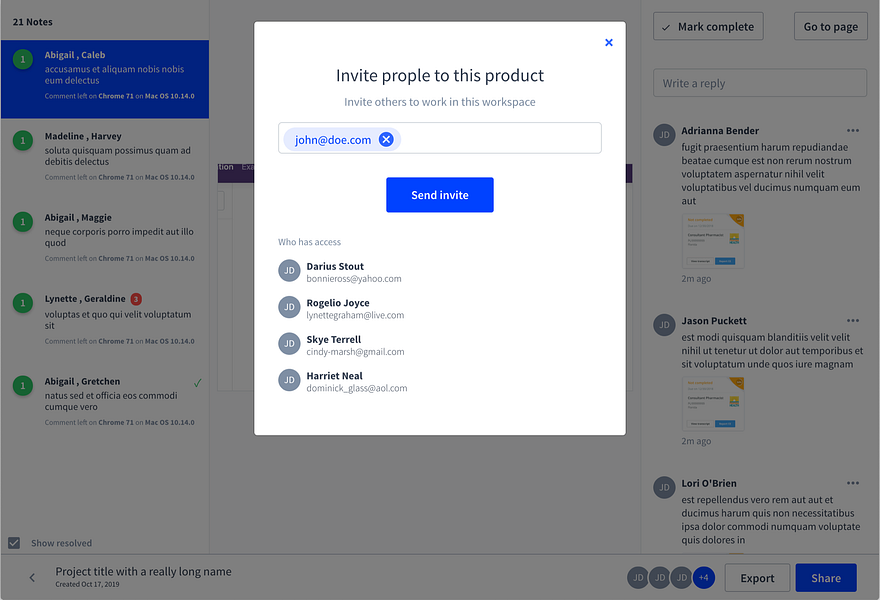
Task: Click Mark complete button
Action: point(708,27)
